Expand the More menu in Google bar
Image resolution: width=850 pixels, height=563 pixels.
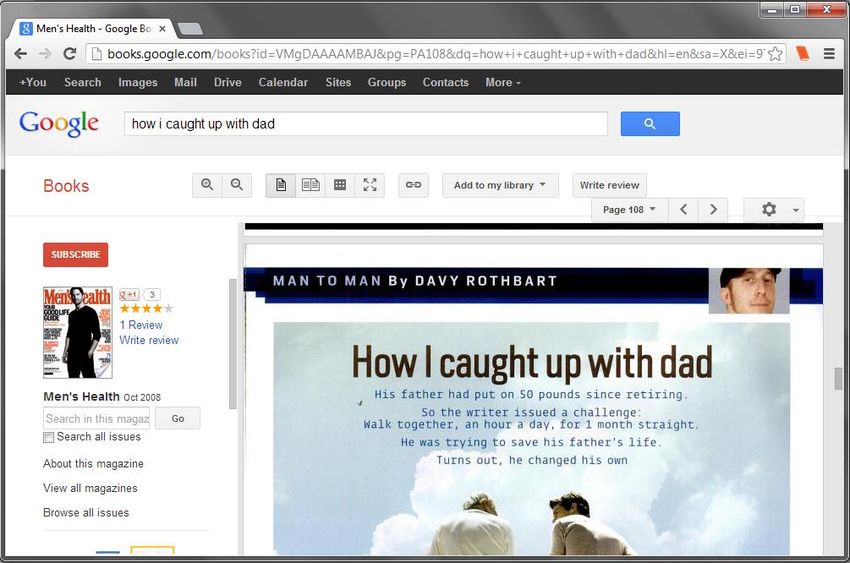[503, 82]
